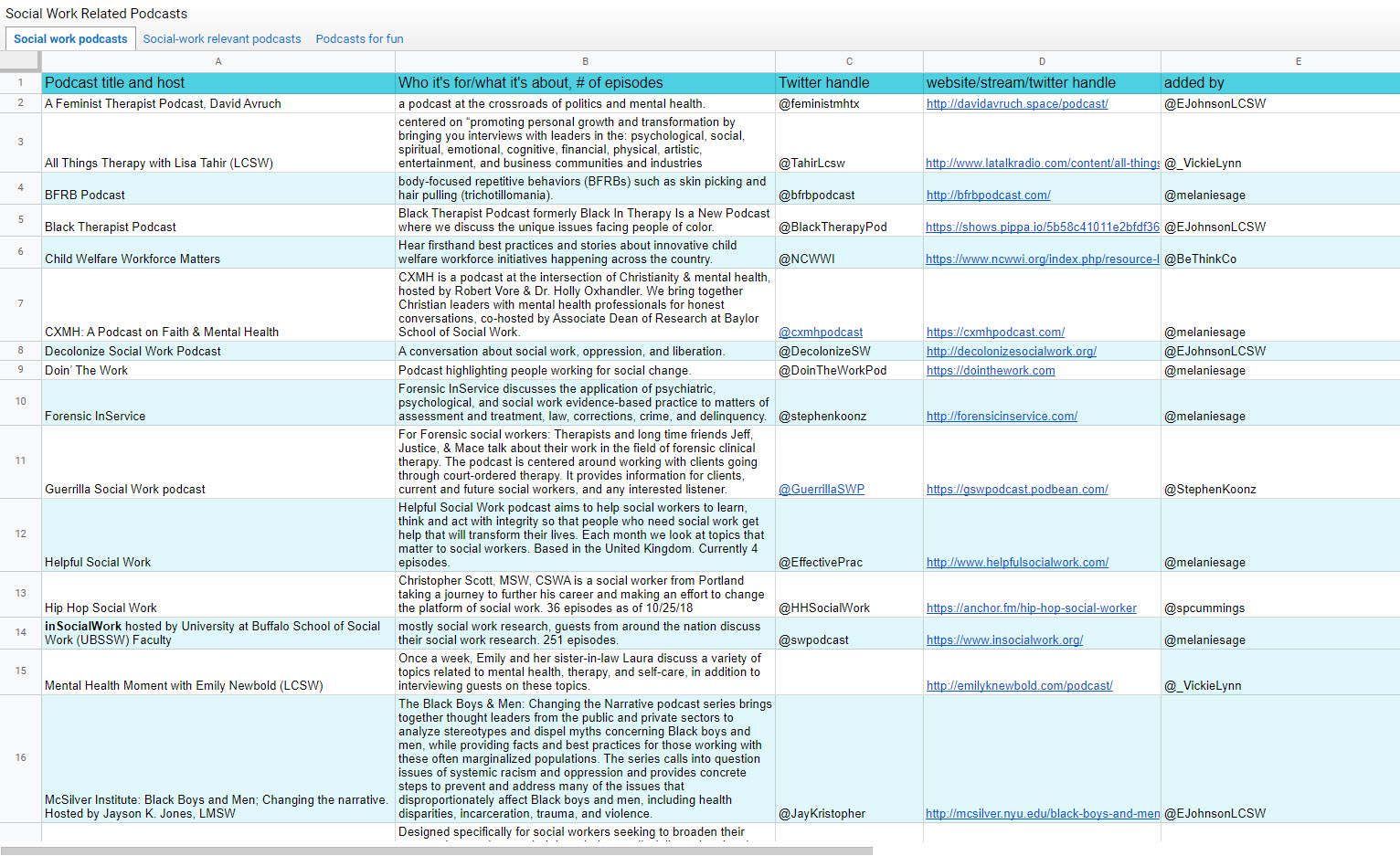Image resolution: width=1400 pixels, height=856 pixels.
Task: Open mcsilver.nyu.edu black-boys-and-men link
Action: coord(1043,814)
